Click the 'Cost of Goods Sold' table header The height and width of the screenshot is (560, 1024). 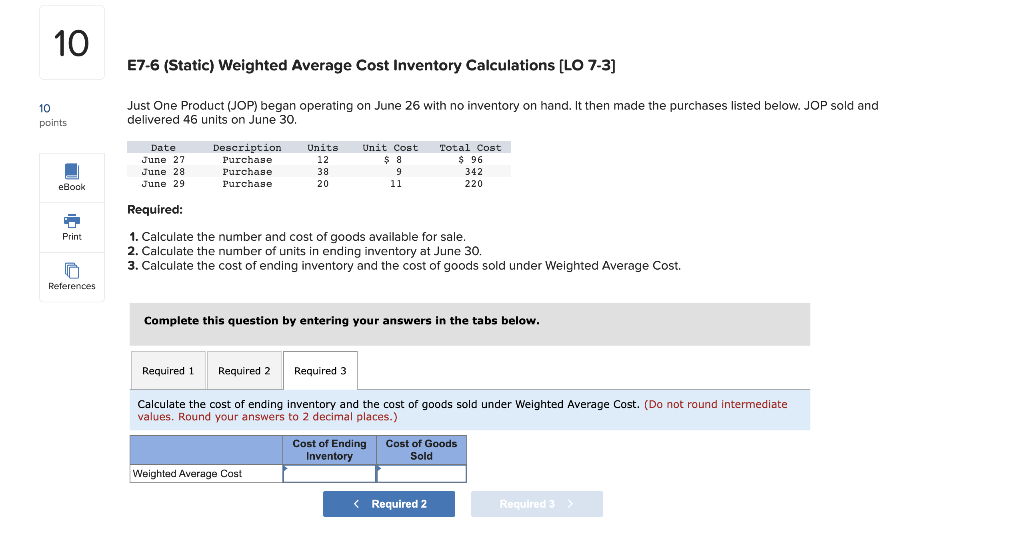click(422, 450)
